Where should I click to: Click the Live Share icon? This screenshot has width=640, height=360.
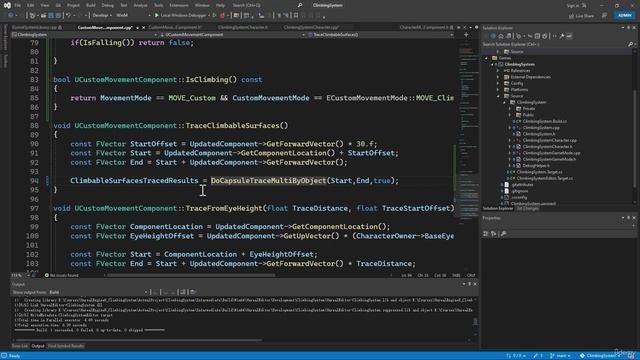click(x=571, y=16)
